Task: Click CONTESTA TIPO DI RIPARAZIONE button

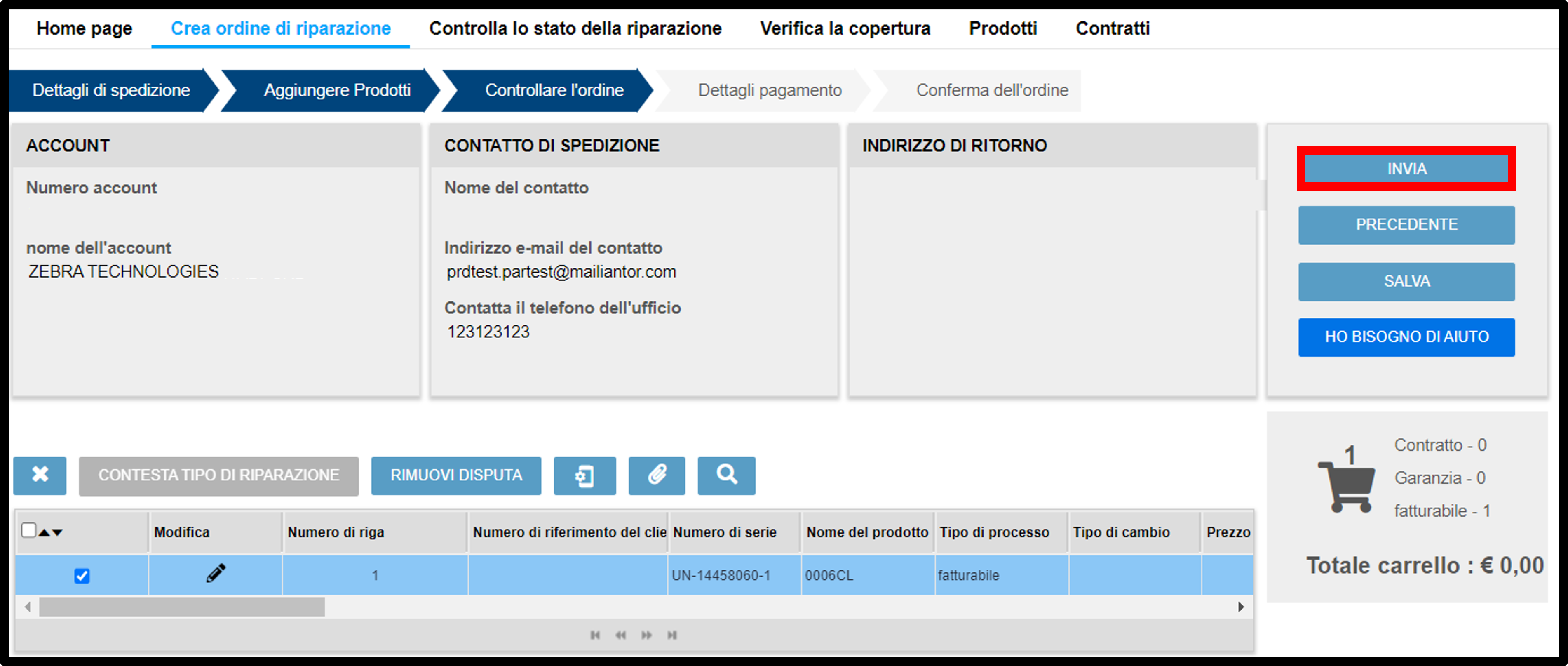Action: pos(218,475)
